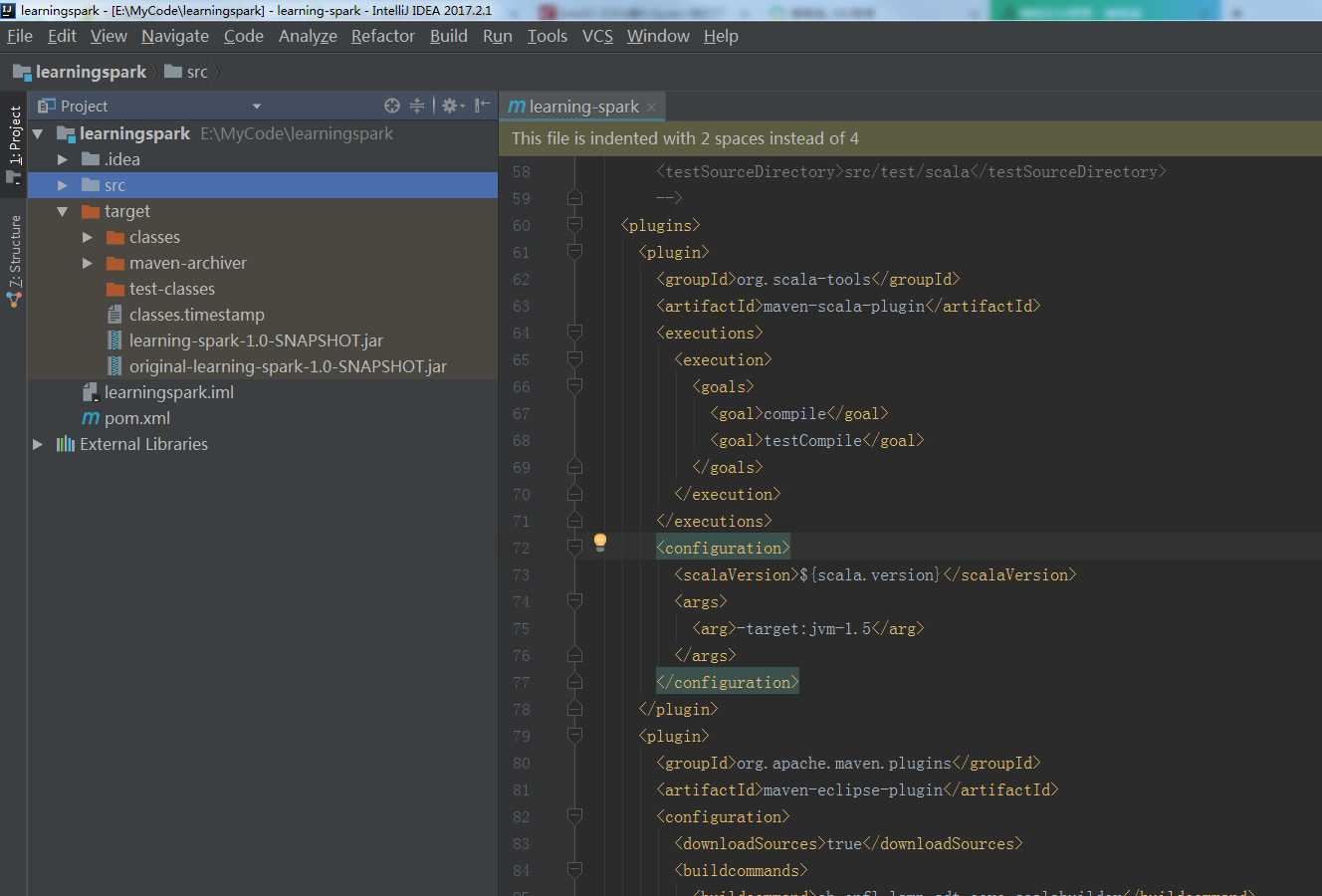Toggle the Structure side tab
The image size is (1322, 896).
click(x=14, y=261)
